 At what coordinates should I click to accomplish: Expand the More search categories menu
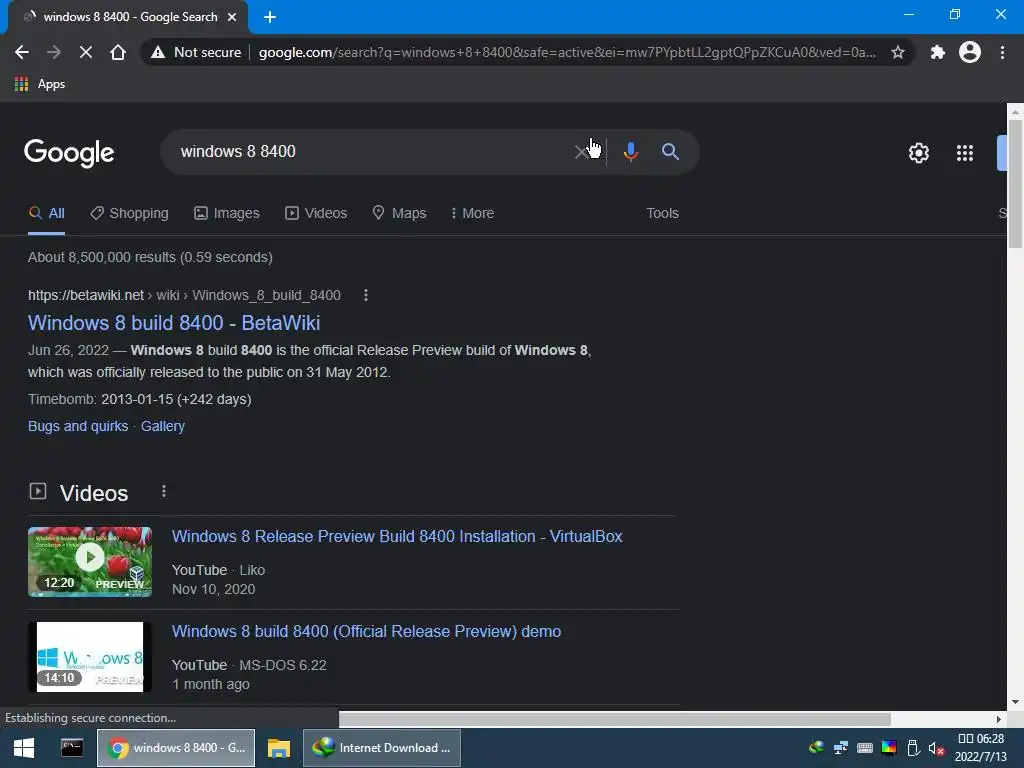click(x=472, y=214)
